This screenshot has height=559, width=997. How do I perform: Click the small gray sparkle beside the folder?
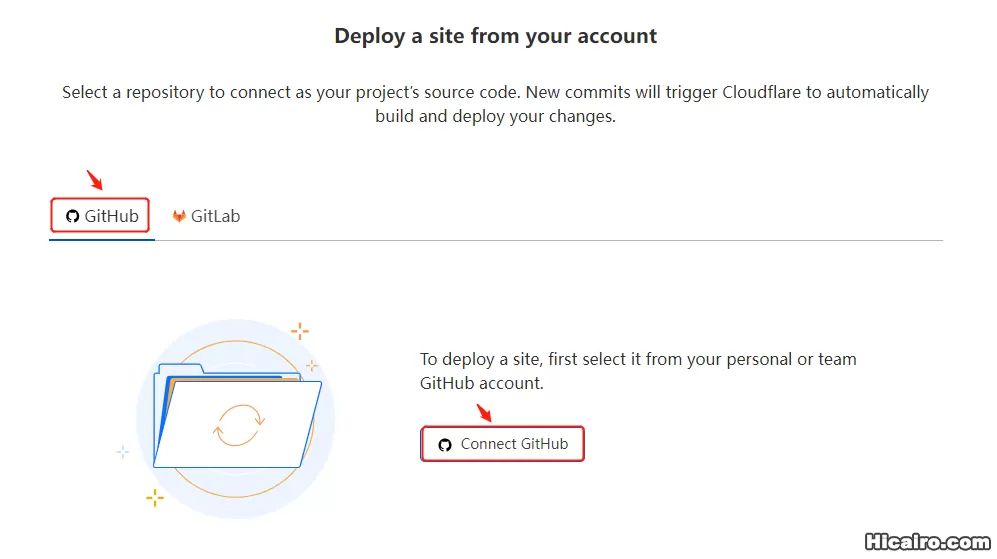312,365
